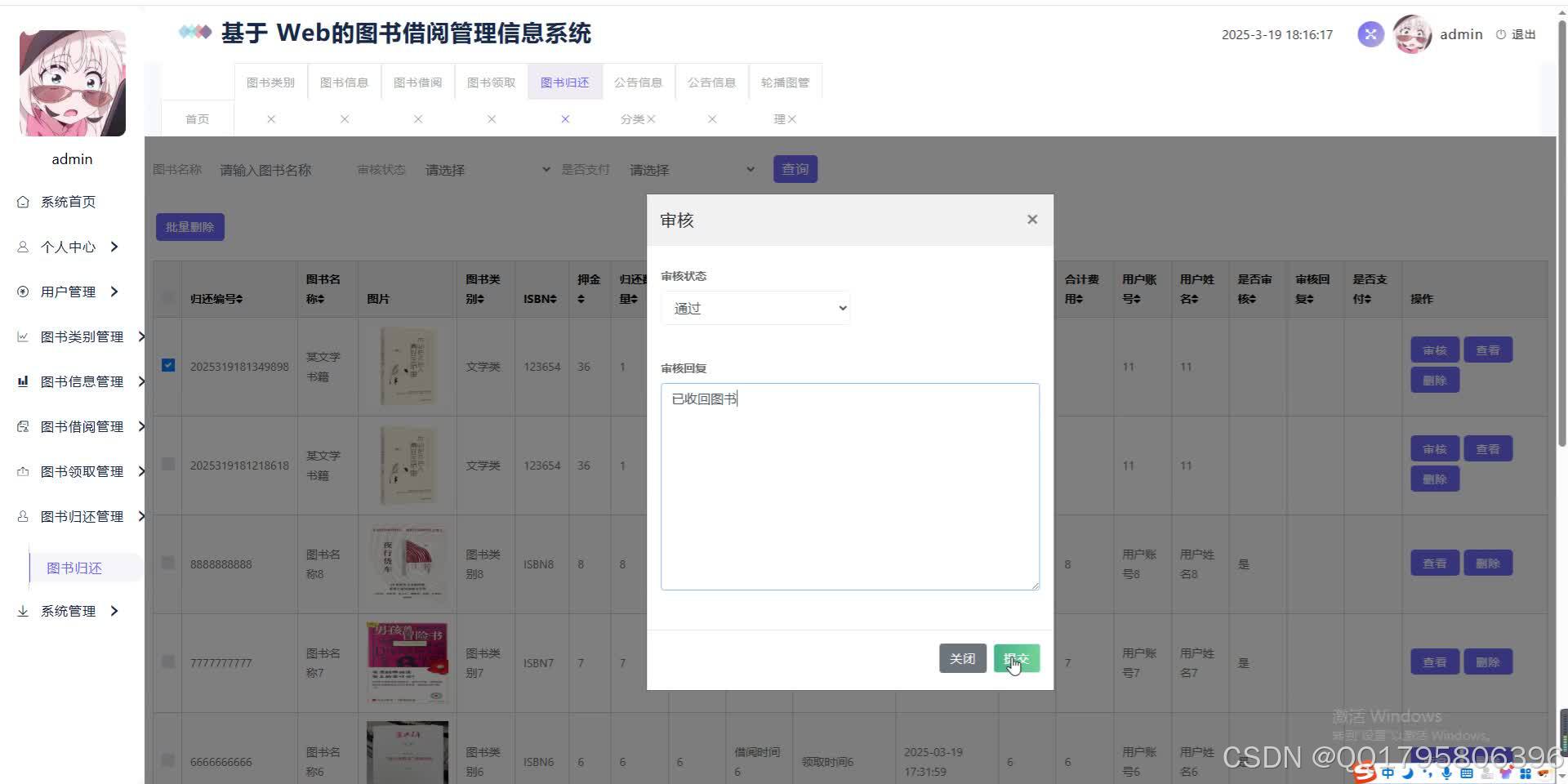Screen dimensions: 1568x784
Task: Click the 系统首页 home icon in sidebar
Action: pos(24,202)
